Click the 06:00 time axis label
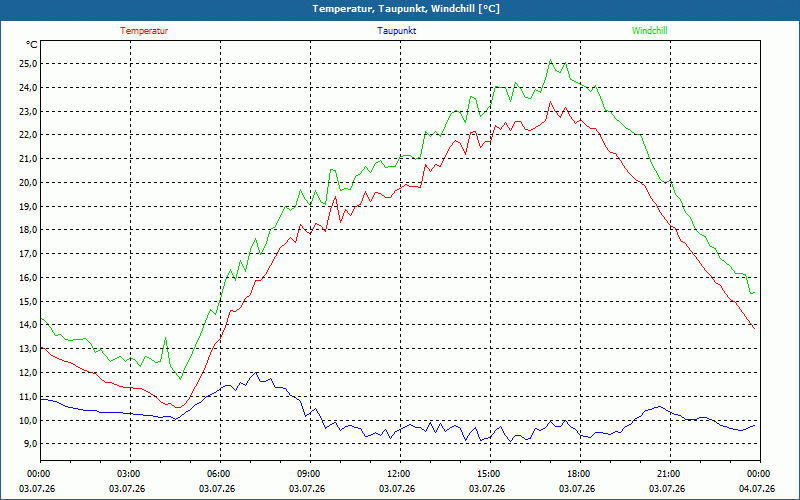 [220, 473]
